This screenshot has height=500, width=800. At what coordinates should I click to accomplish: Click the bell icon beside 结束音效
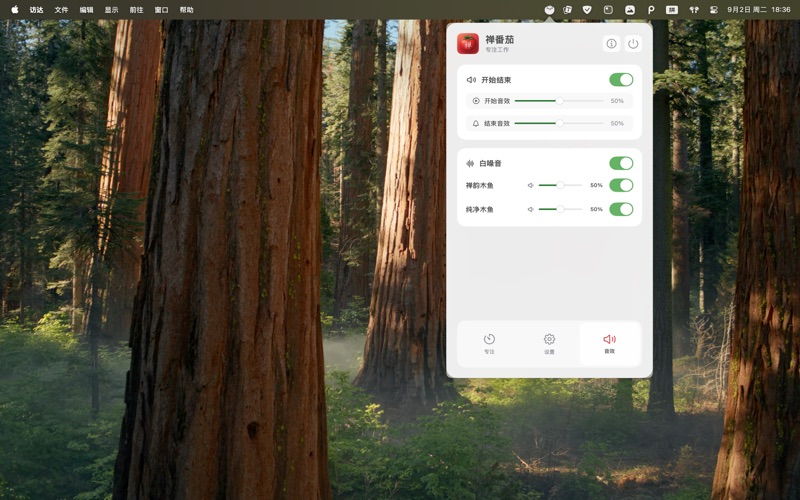click(476, 123)
